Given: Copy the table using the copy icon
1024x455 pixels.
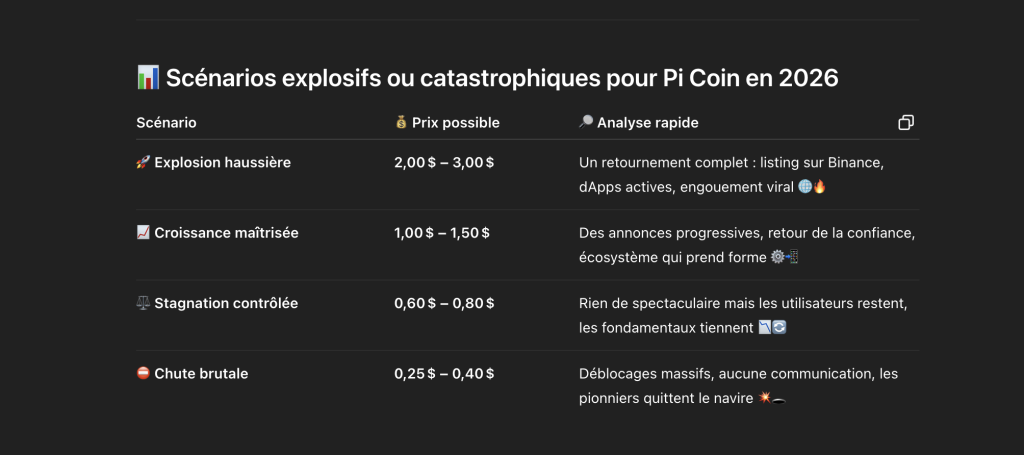Looking at the screenshot, I should pyautogui.click(x=906, y=123).
